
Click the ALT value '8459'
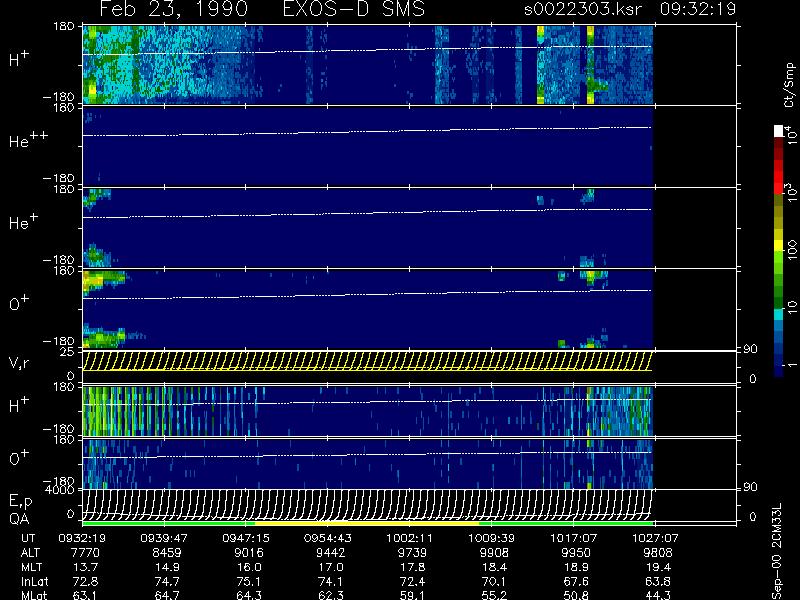[167, 553]
